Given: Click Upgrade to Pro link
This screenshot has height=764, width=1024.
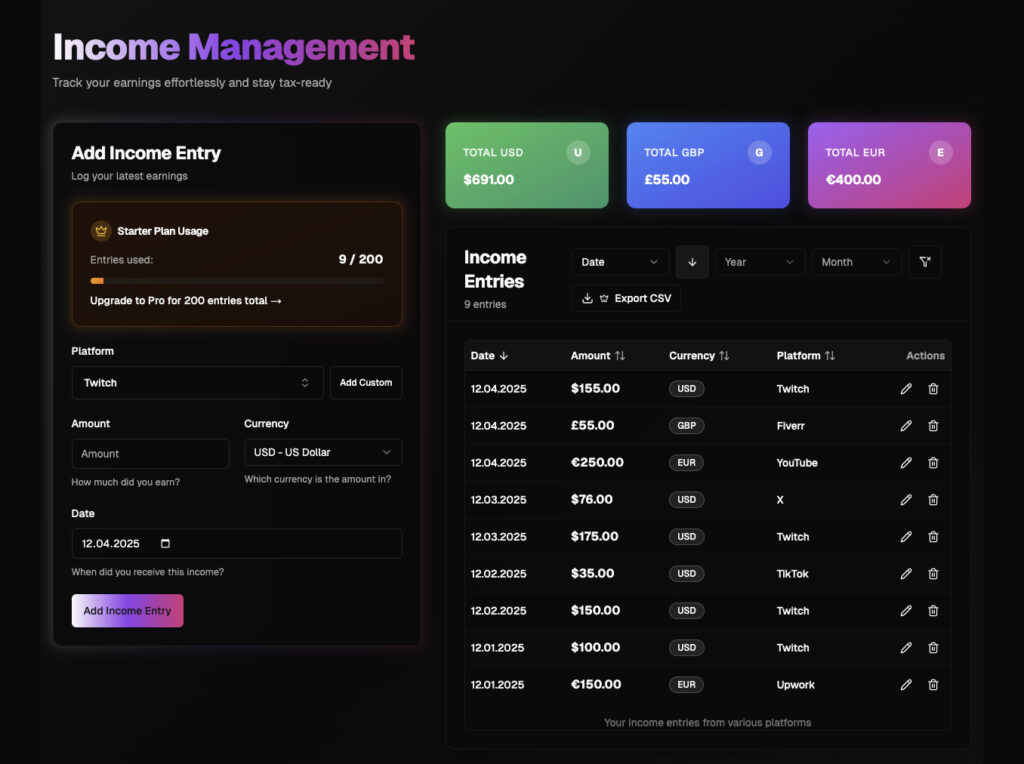Looking at the screenshot, I should [186, 301].
